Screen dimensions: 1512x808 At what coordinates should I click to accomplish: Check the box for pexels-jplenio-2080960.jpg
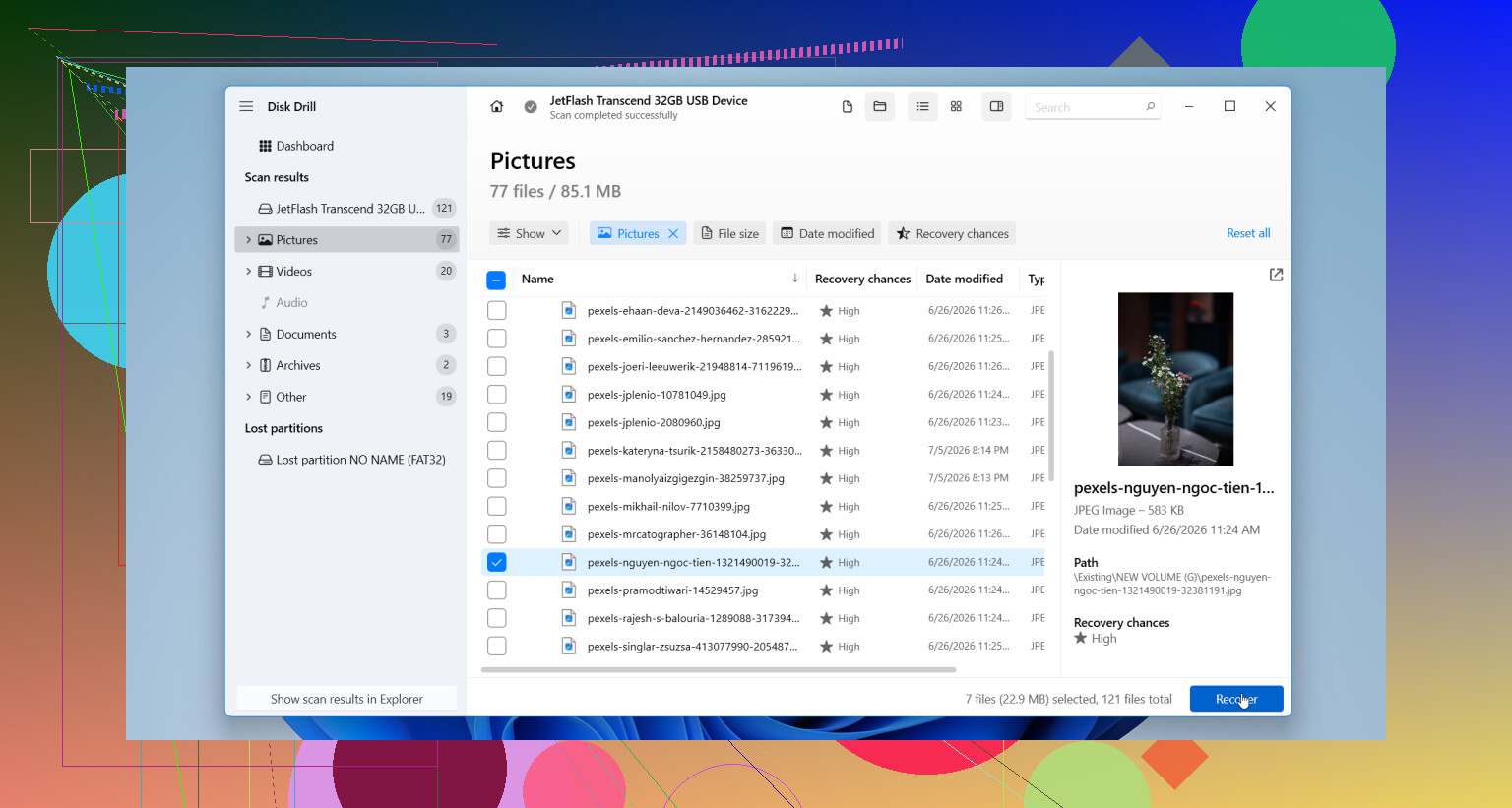point(496,422)
